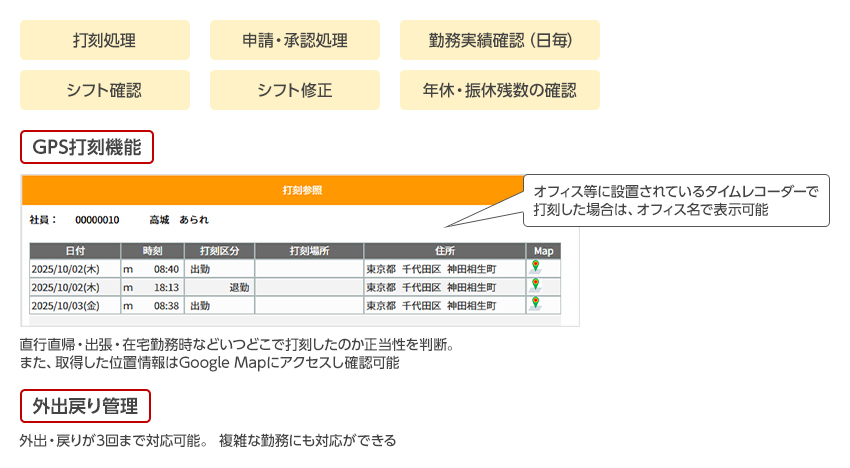Click the empty 打刻場所 cell in the 08:40 row
Viewport: 850px width, 468px height.
[309, 268]
